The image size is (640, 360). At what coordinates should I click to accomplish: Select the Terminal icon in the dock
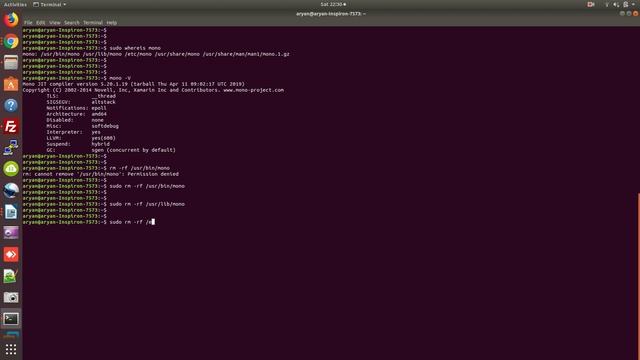click(x=11, y=319)
